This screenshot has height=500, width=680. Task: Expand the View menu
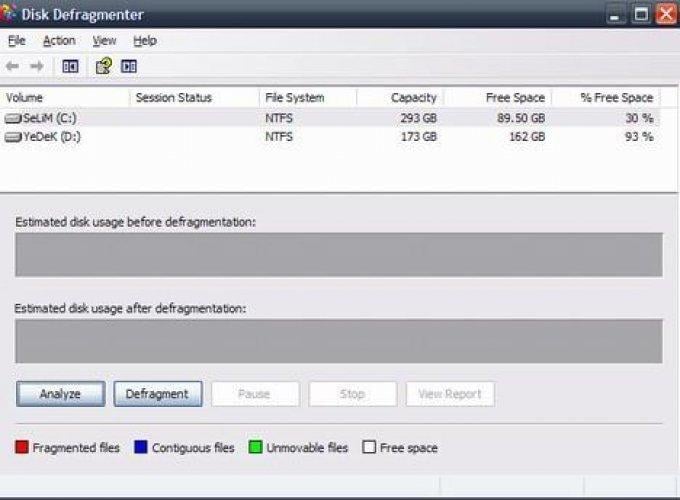click(104, 41)
